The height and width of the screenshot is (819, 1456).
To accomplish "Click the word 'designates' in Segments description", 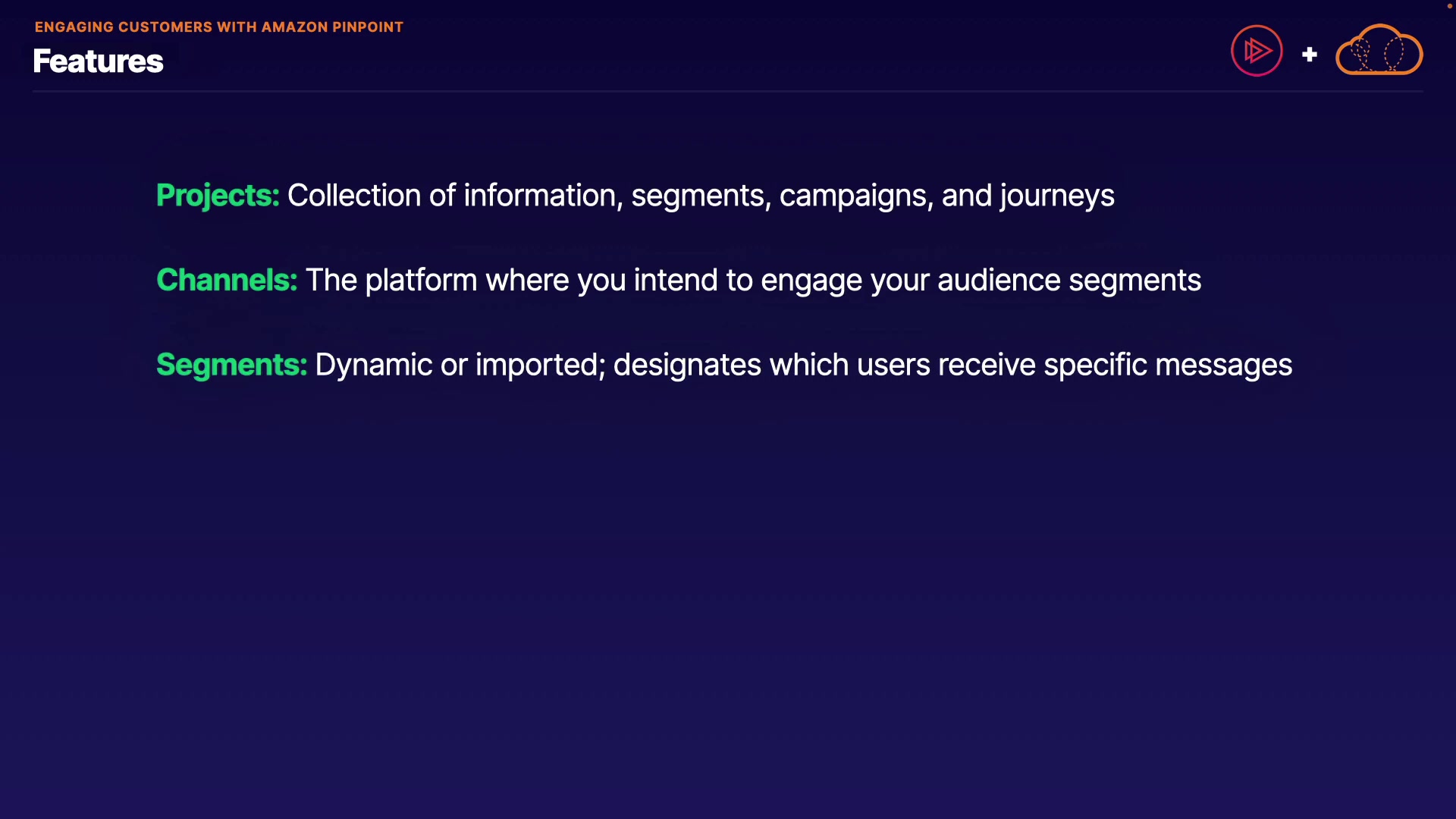I will point(687,366).
